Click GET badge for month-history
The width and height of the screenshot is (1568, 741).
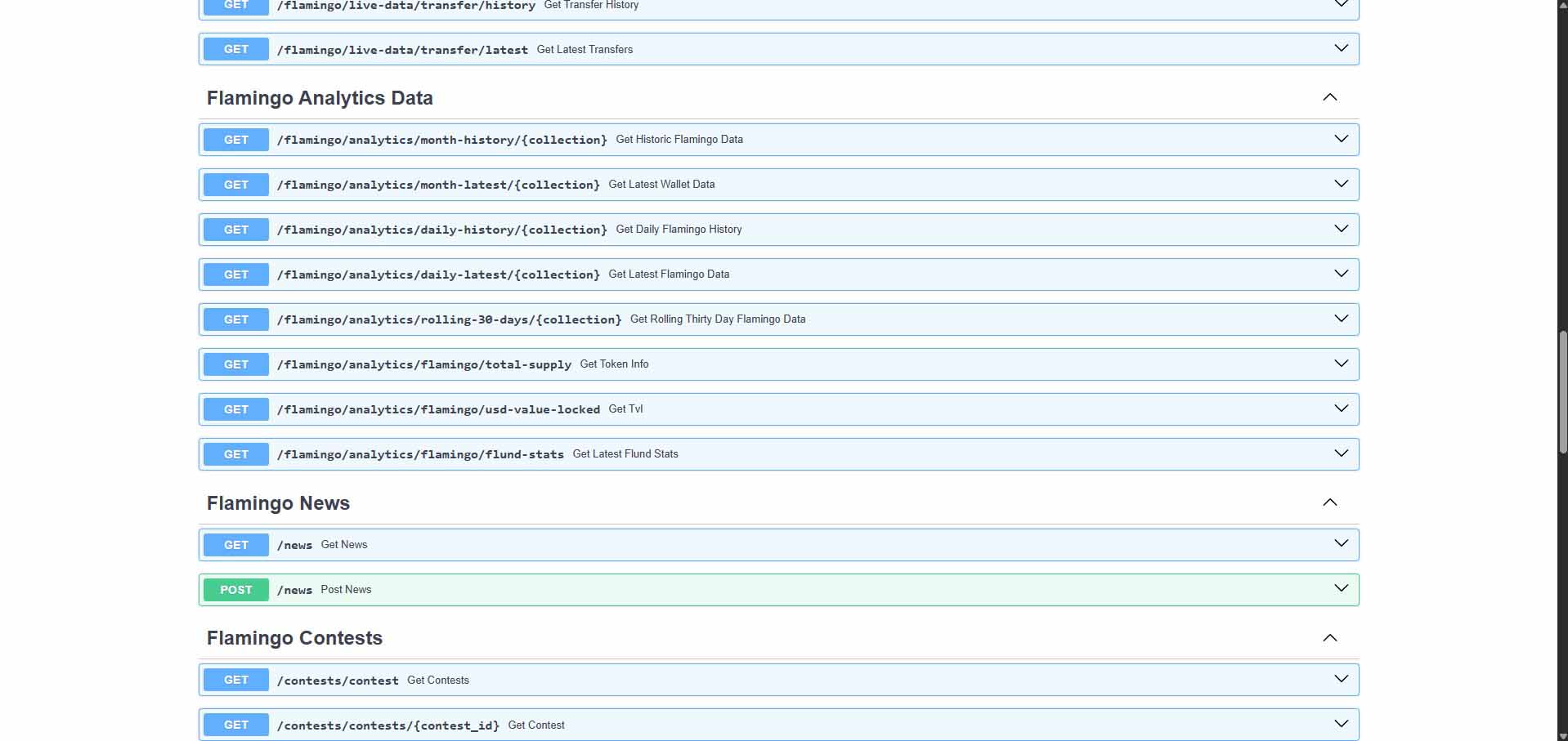click(x=236, y=140)
